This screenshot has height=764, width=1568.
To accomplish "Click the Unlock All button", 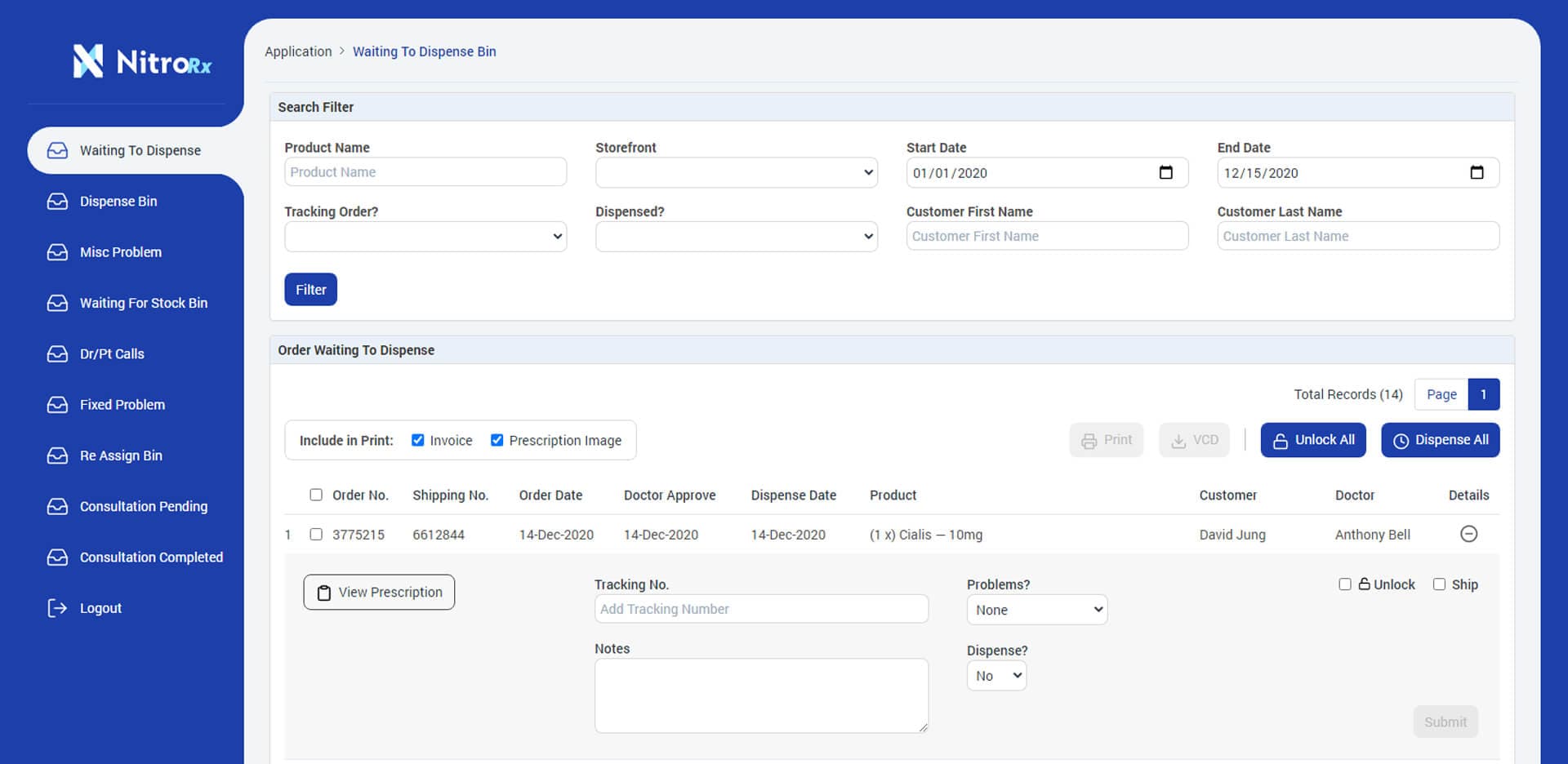I will [x=1313, y=440].
